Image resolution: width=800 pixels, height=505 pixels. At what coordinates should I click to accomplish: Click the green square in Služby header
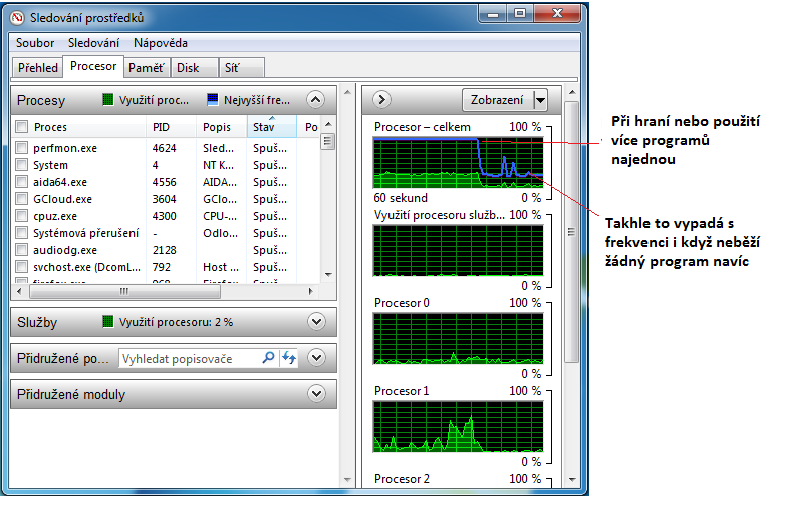point(107,321)
